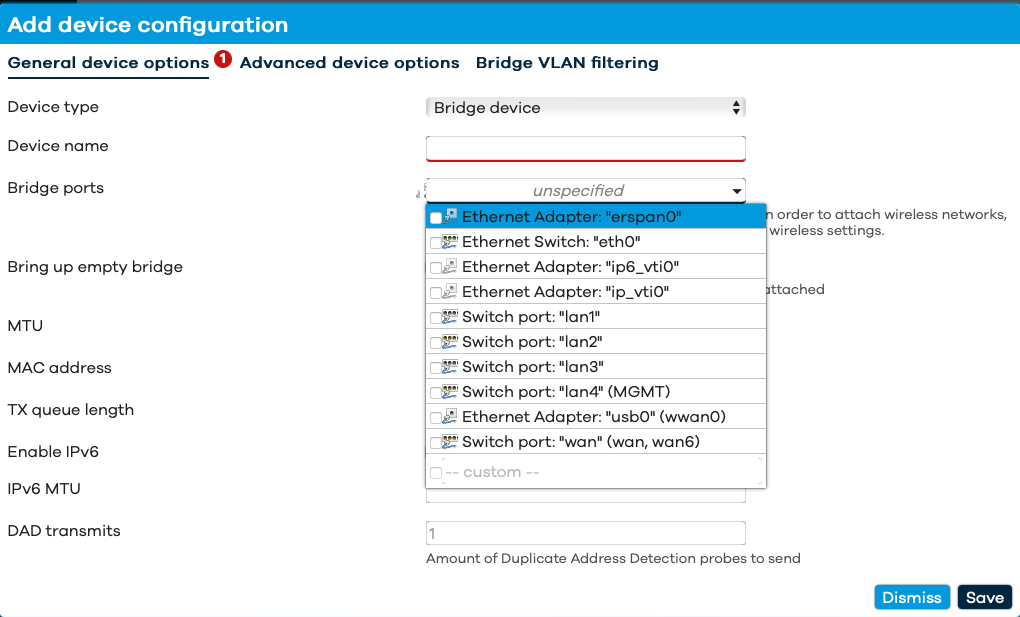Click the lan1 switch port icon
This screenshot has width=1020, height=617.
click(x=450, y=316)
